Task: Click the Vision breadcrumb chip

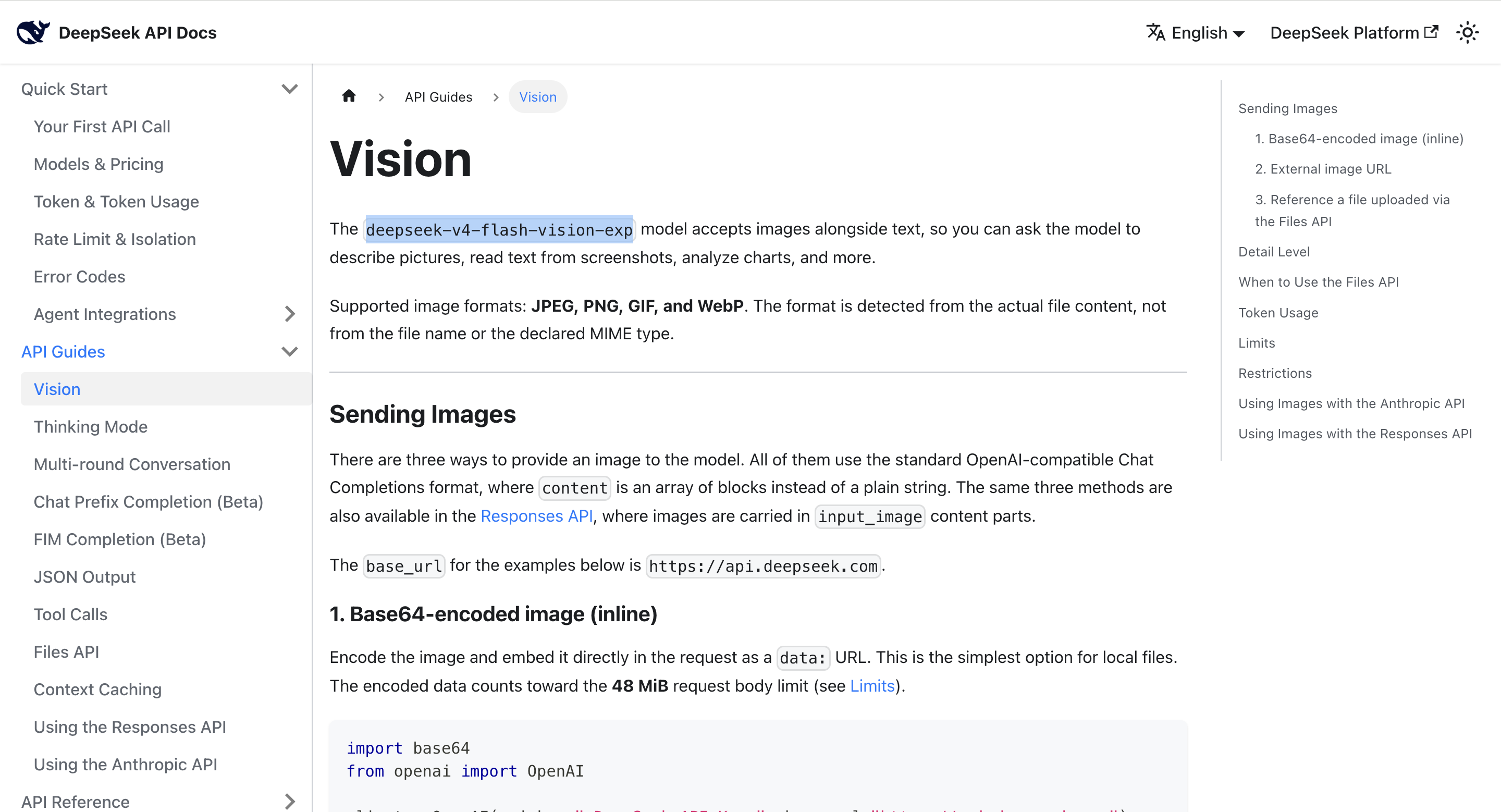Action: 538,97
